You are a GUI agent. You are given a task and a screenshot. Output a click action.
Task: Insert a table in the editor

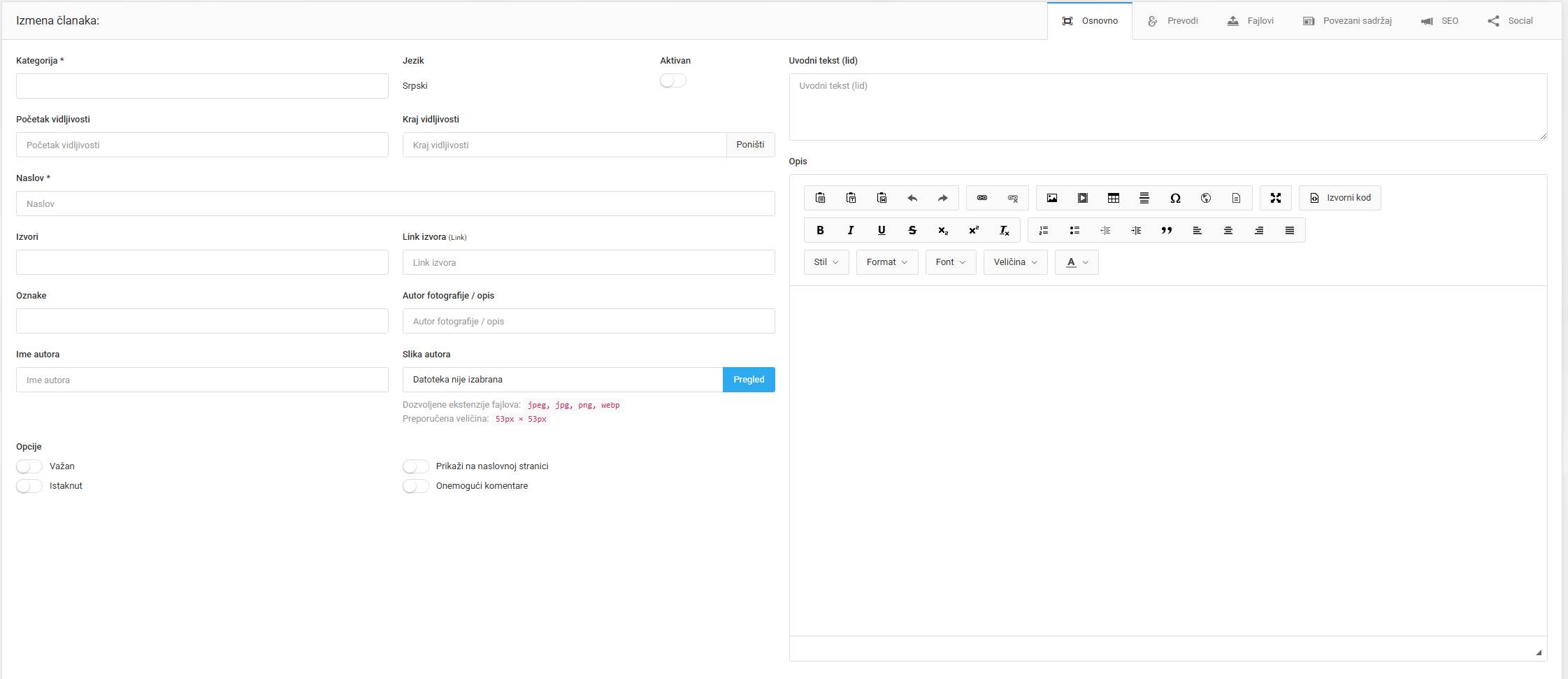click(x=1113, y=198)
